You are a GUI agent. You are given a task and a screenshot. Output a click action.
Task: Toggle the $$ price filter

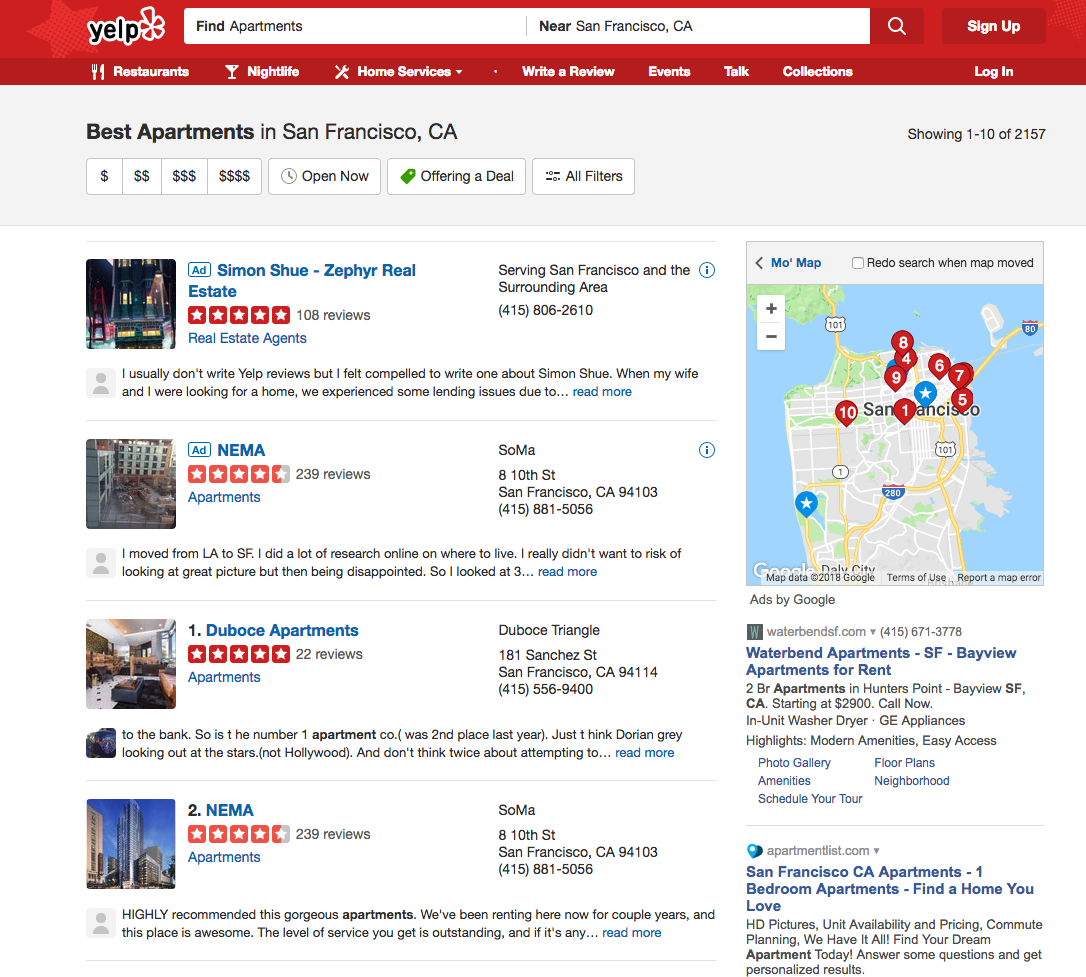(142, 177)
